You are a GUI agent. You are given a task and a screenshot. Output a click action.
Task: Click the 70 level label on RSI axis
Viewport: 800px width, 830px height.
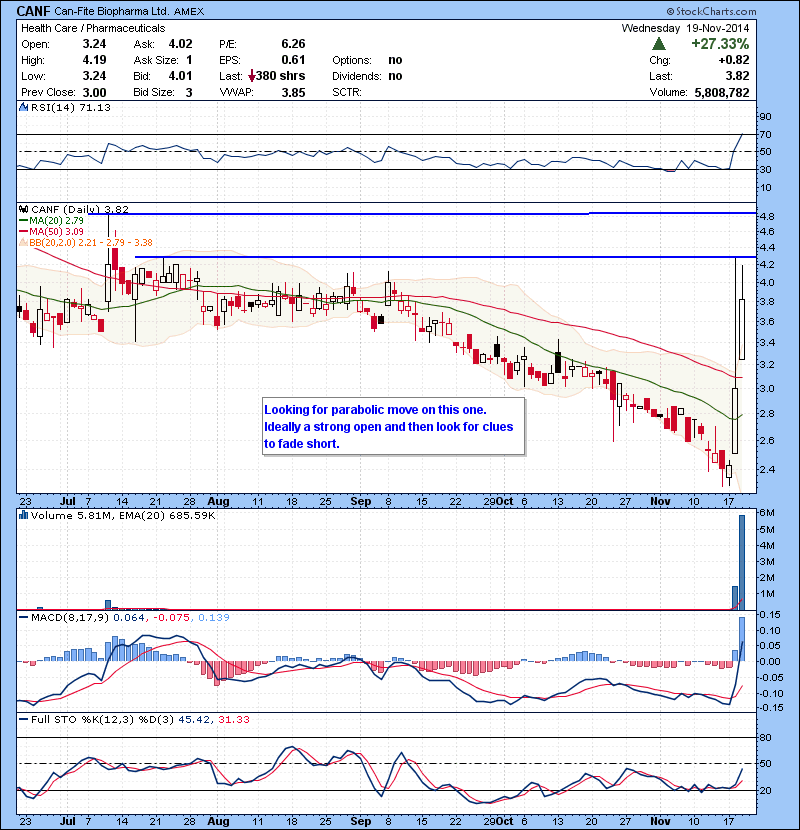tap(765, 134)
